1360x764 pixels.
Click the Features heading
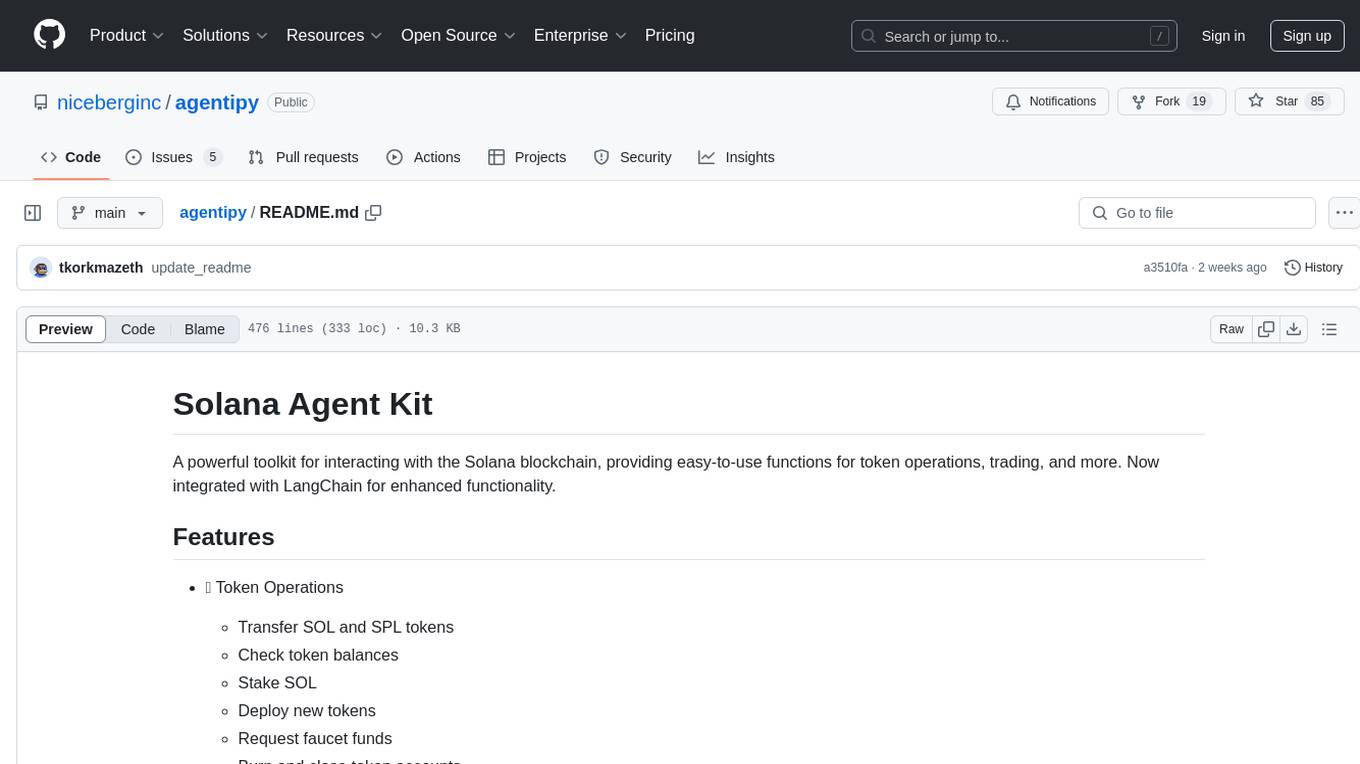(224, 537)
